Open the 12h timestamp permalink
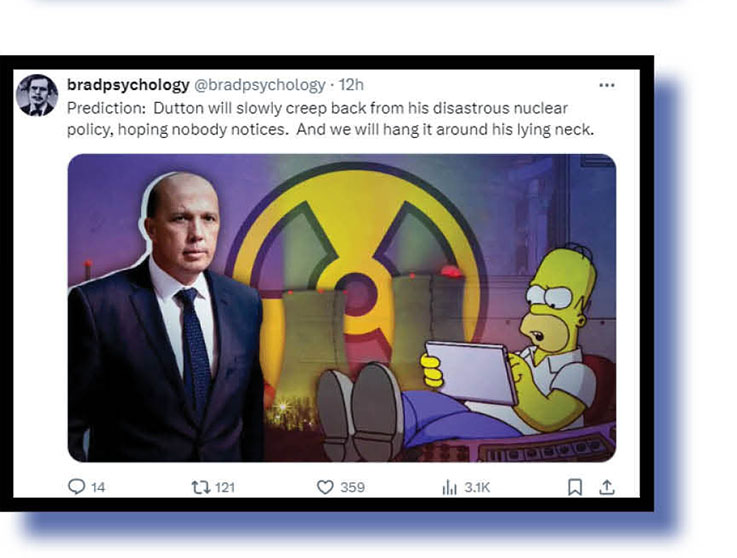The width and height of the screenshot is (737, 558). tap(351, 85)
